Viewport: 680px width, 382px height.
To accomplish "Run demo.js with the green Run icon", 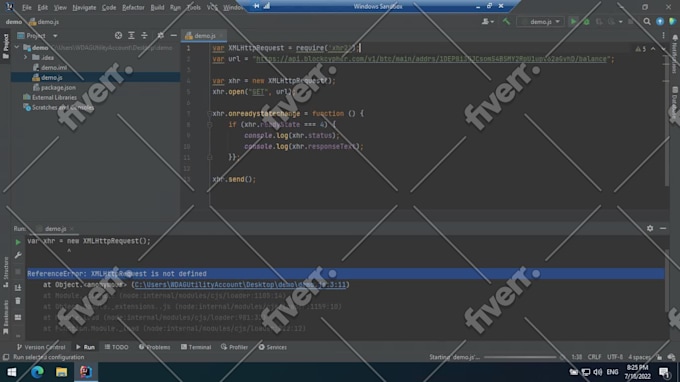I will coord(573,22).
